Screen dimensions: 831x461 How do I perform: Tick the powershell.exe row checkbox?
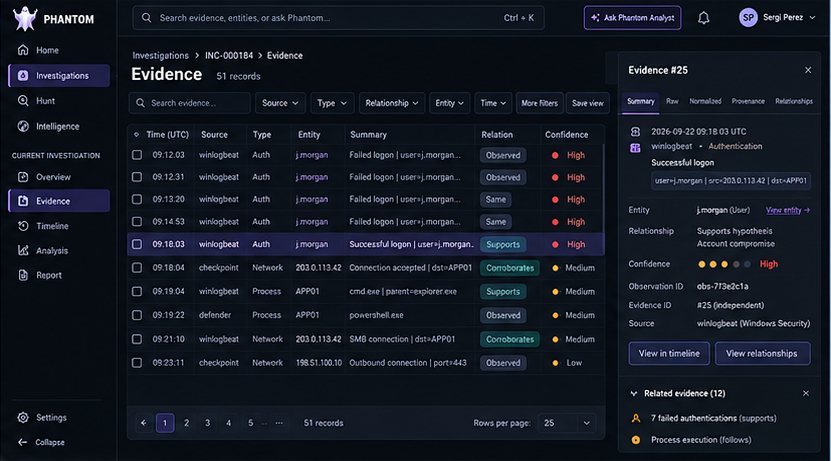click(137, 315)
